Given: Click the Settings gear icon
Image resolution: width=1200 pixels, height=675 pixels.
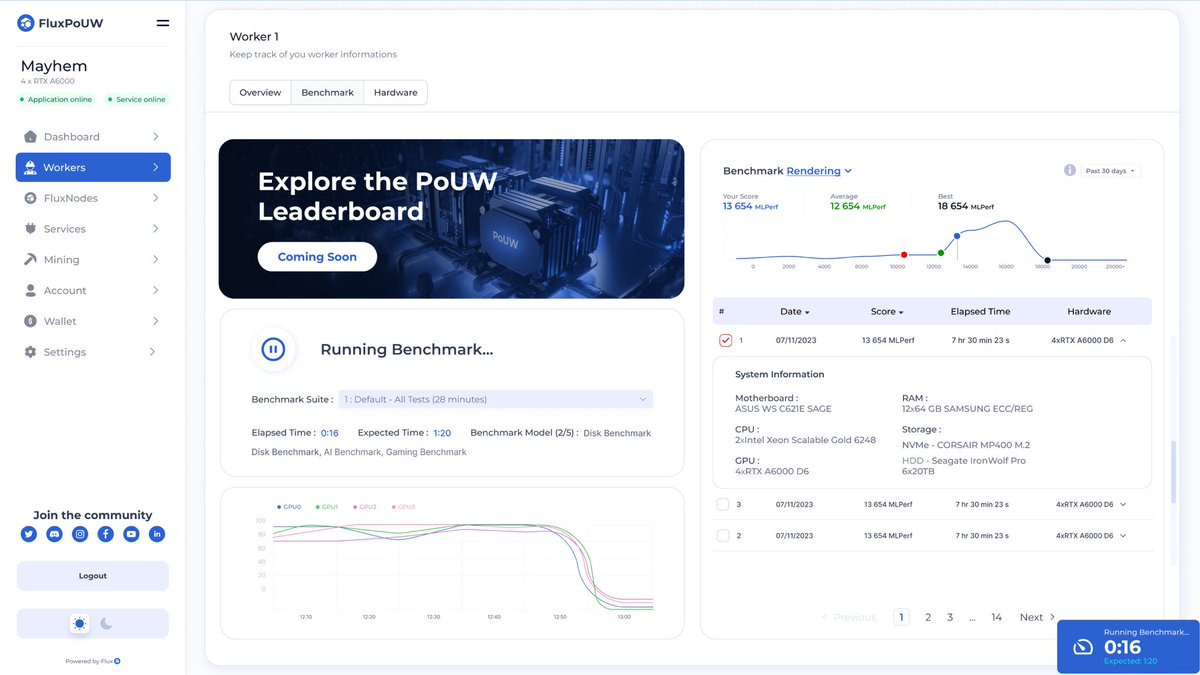Looking at the screenshot, I should (x=31, y=352).
